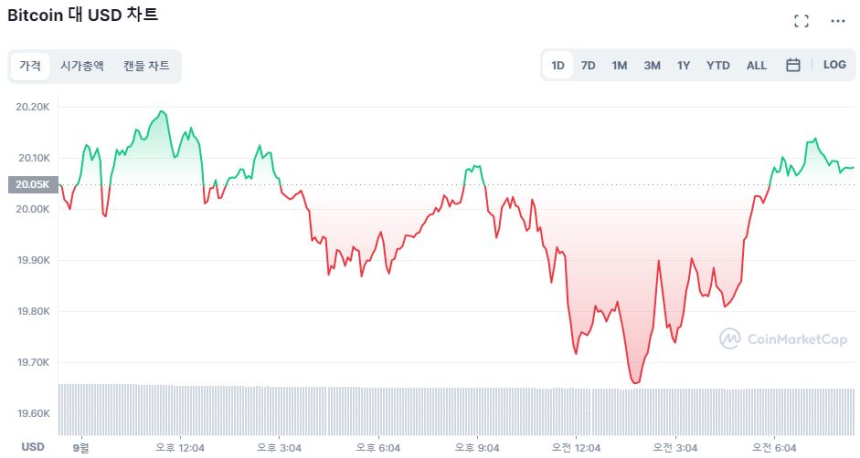The width and height of the screenshot is (860, 458).
Task: Open the calendar date range picker
Action: tap(793, 65)
